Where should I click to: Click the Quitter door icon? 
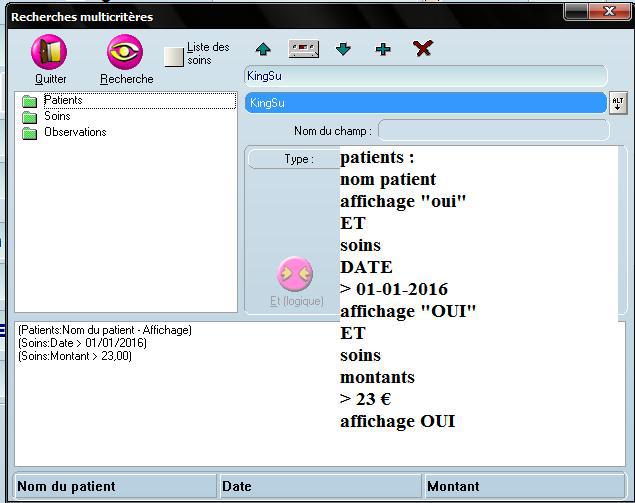[x=49, y=53]
